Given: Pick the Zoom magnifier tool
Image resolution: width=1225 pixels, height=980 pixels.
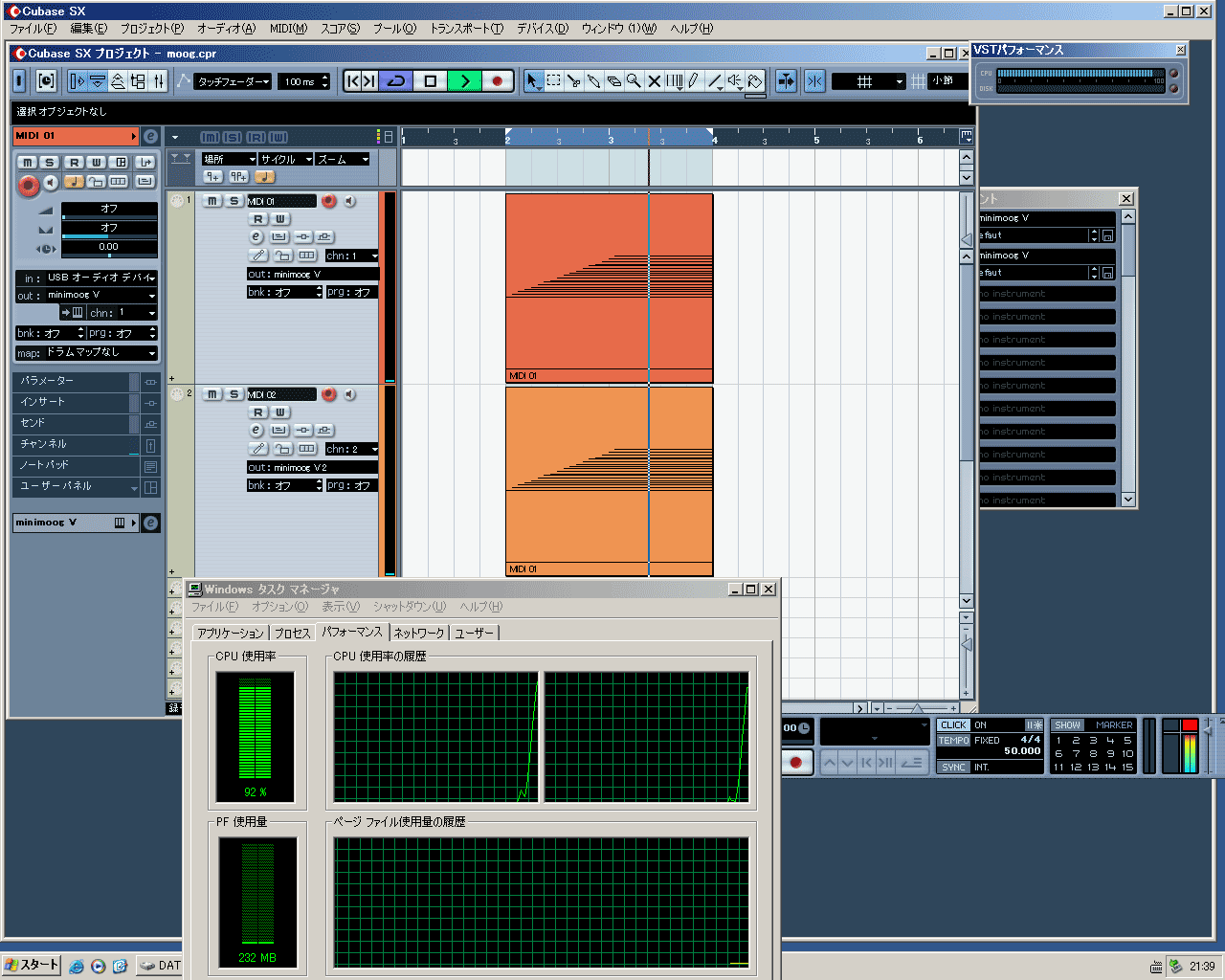Looking at the screenshot, I should coord(634,81).
